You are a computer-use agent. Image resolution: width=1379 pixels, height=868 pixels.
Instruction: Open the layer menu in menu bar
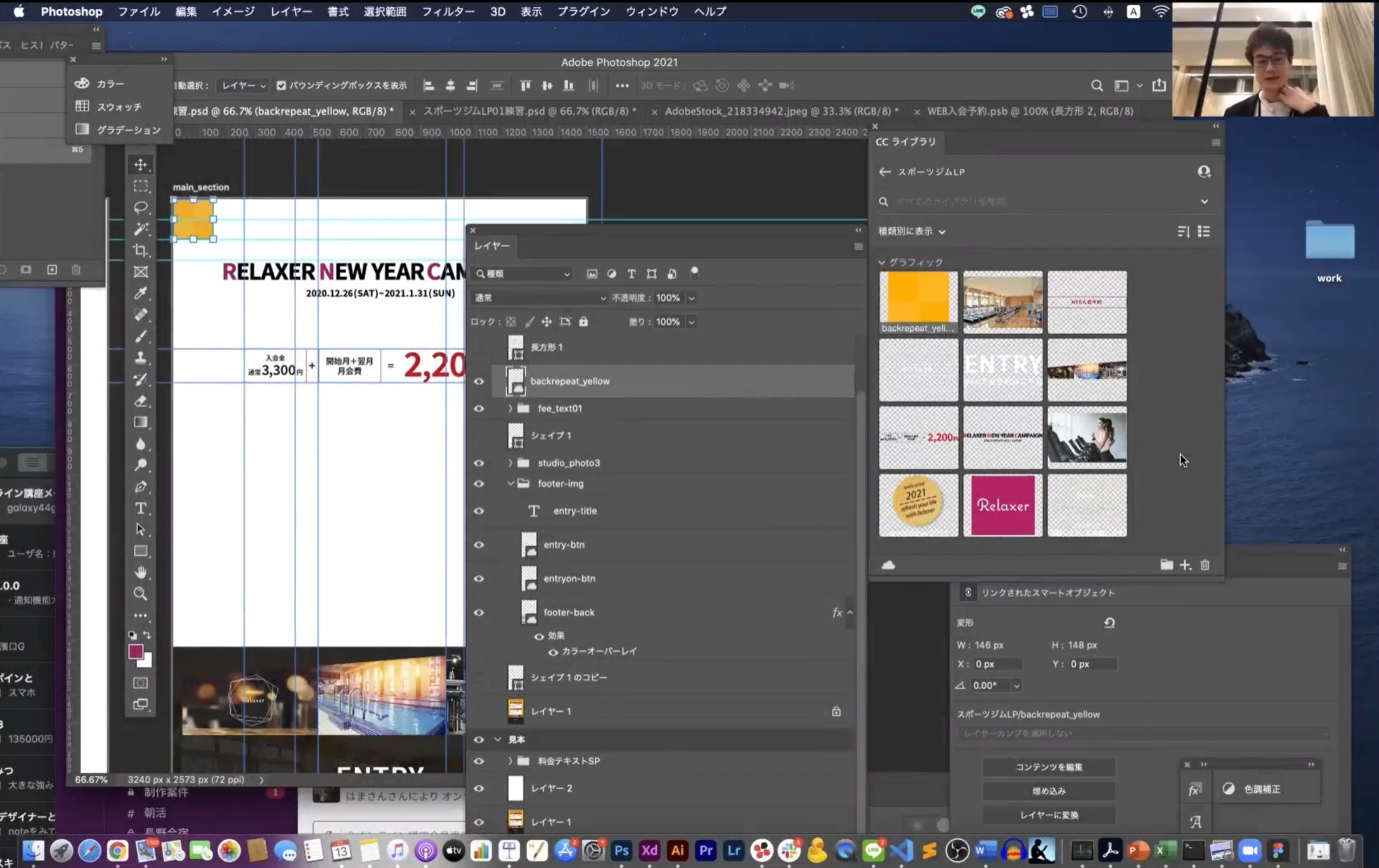[x=291, y=11]
